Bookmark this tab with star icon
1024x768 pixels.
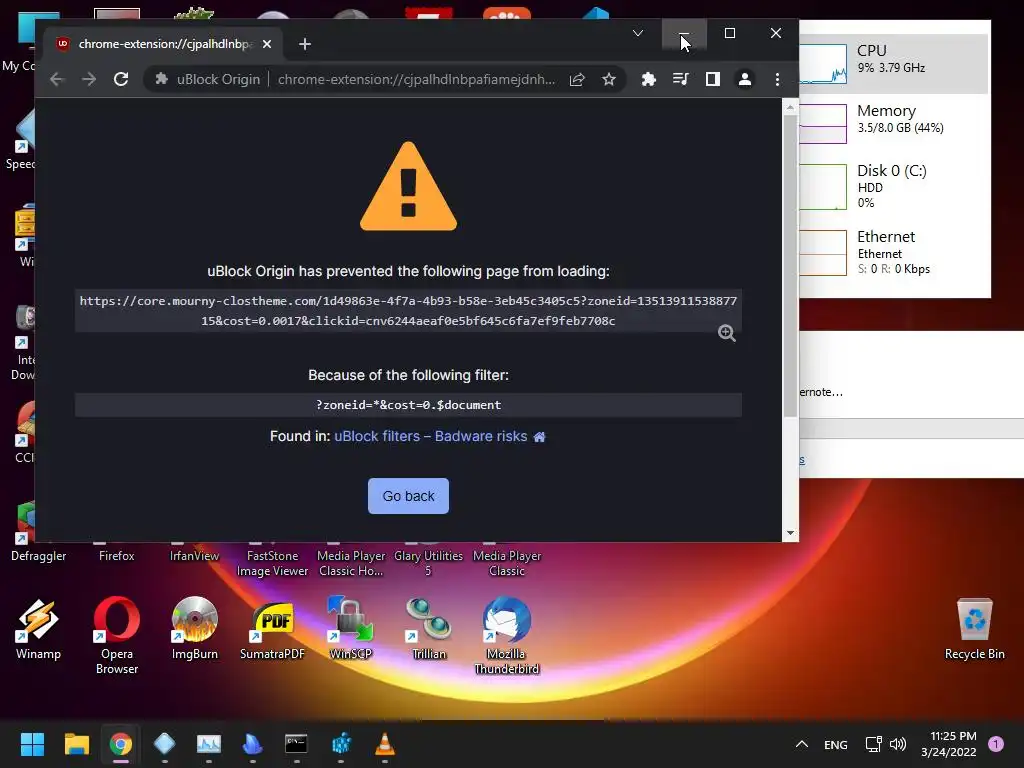click(x=609, y=79)
